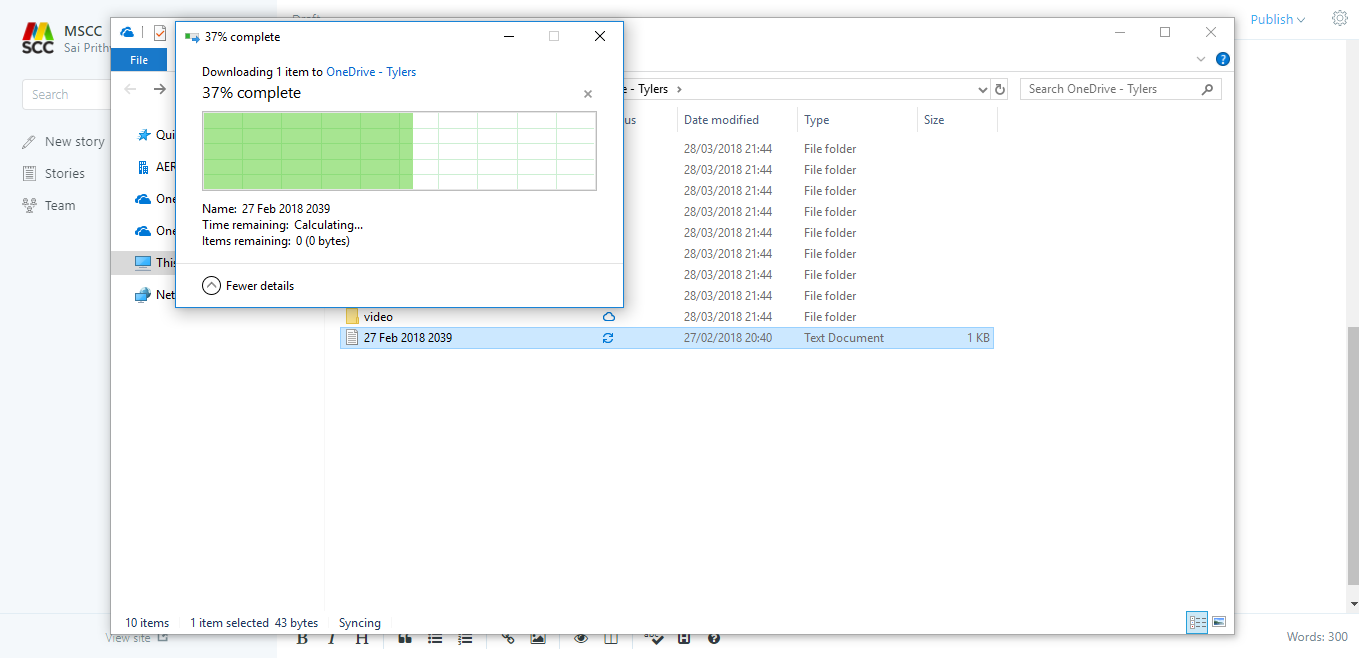Open New story from the sidebar
1359x658 pixels.
click(63, 142)
